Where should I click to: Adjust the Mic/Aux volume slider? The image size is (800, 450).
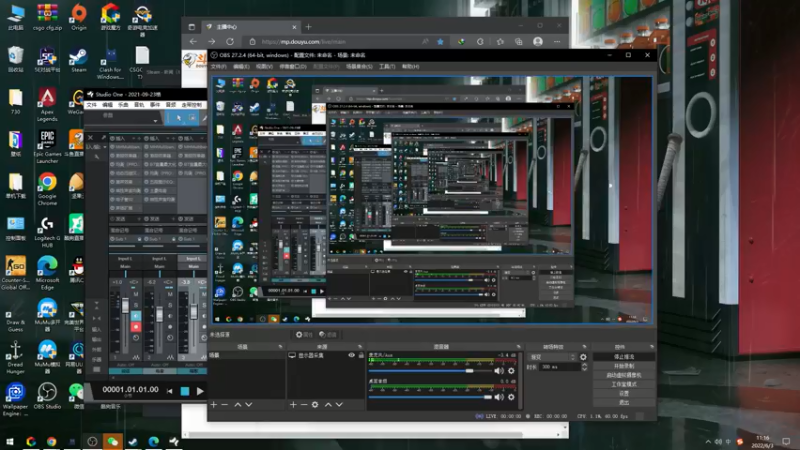(430, 371)
